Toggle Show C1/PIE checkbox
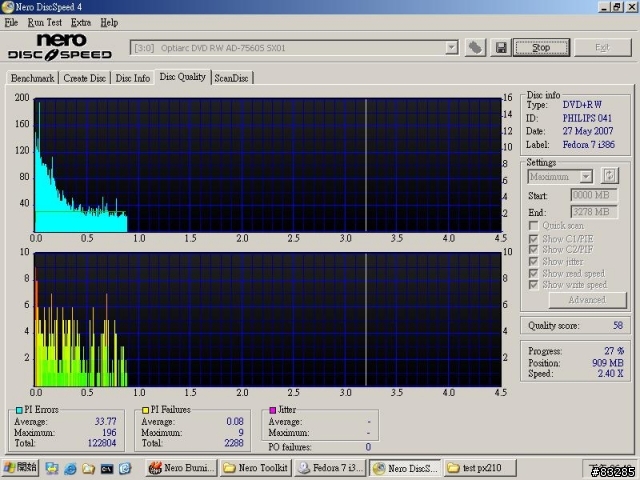The width and height of the screenshot is (640, 480). (x=533, y=238)
